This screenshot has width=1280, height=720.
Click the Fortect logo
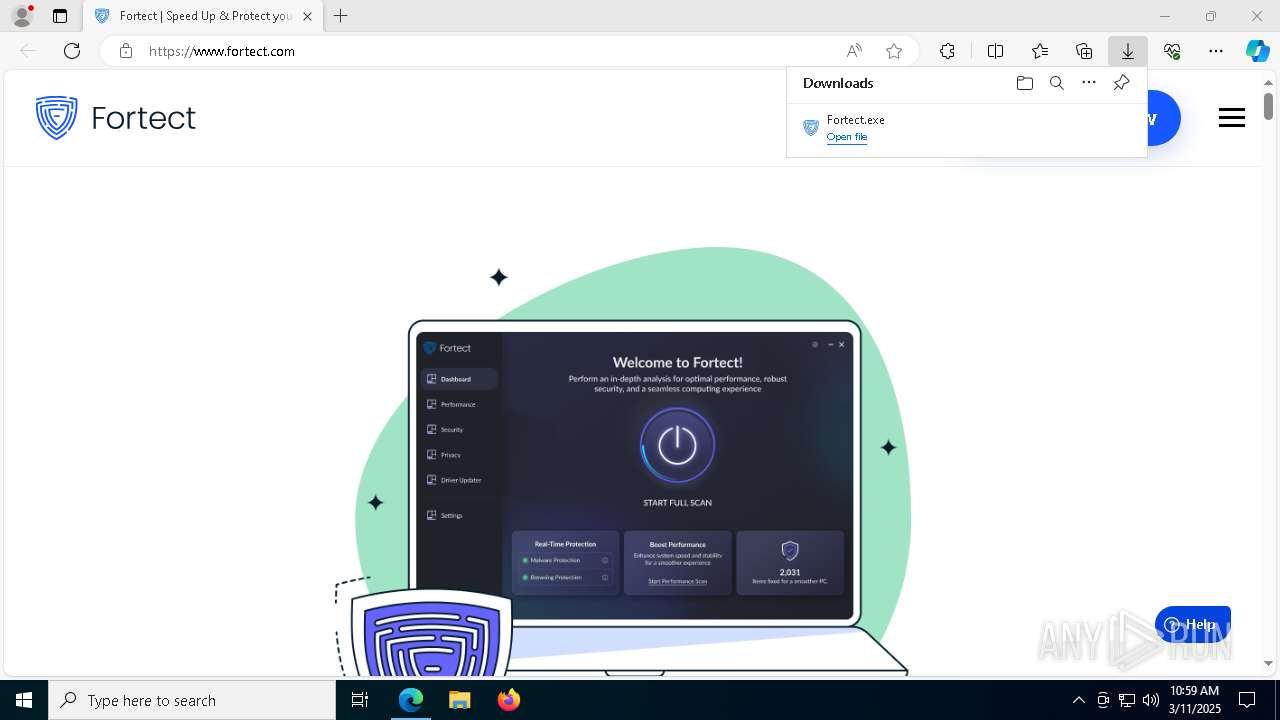pos(115,118)
